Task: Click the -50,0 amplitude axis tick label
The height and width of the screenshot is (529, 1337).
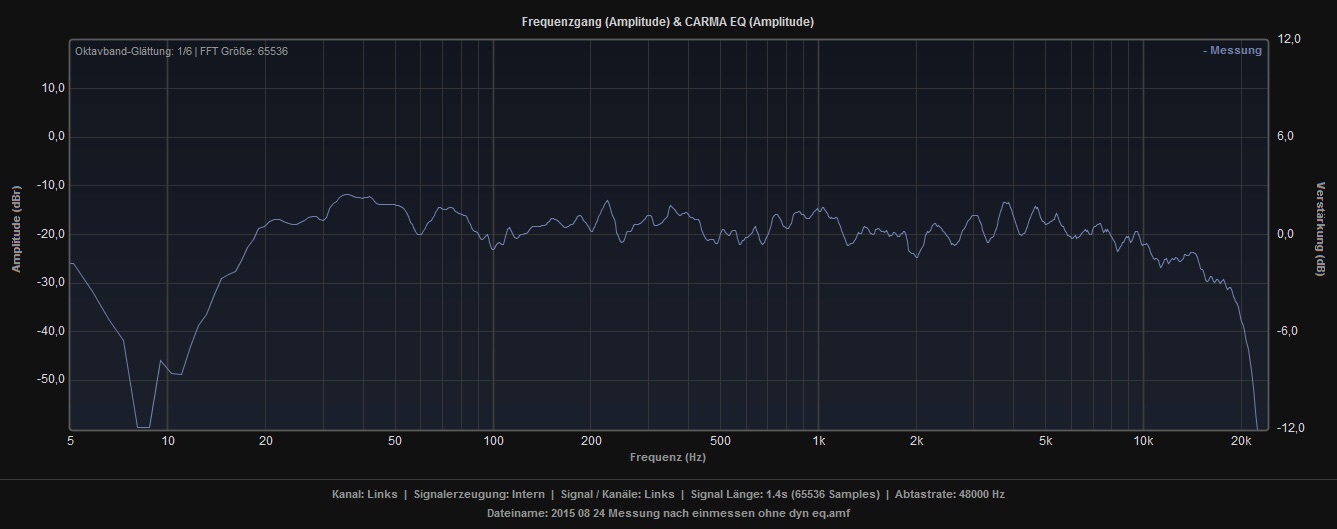Action: (49, 380)
